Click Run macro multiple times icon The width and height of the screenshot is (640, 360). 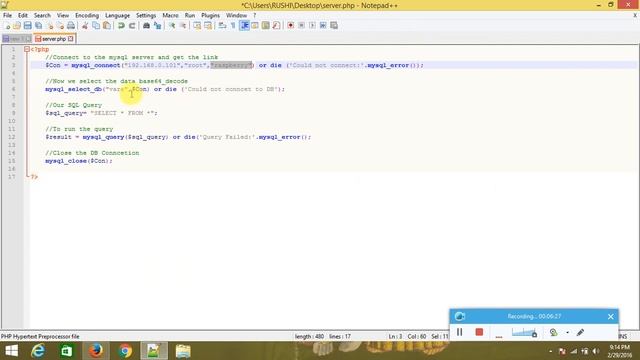tap(323, 26)
